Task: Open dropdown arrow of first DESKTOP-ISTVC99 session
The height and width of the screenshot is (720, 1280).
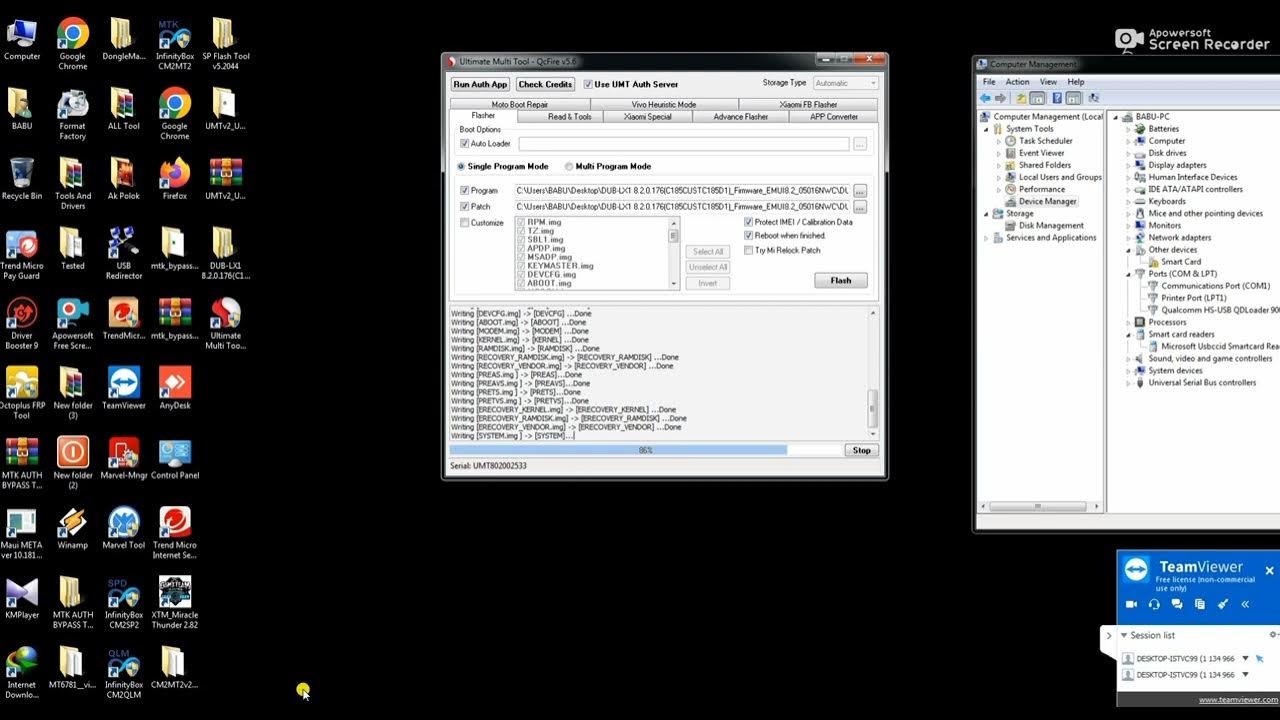Action: (1245, 658)
